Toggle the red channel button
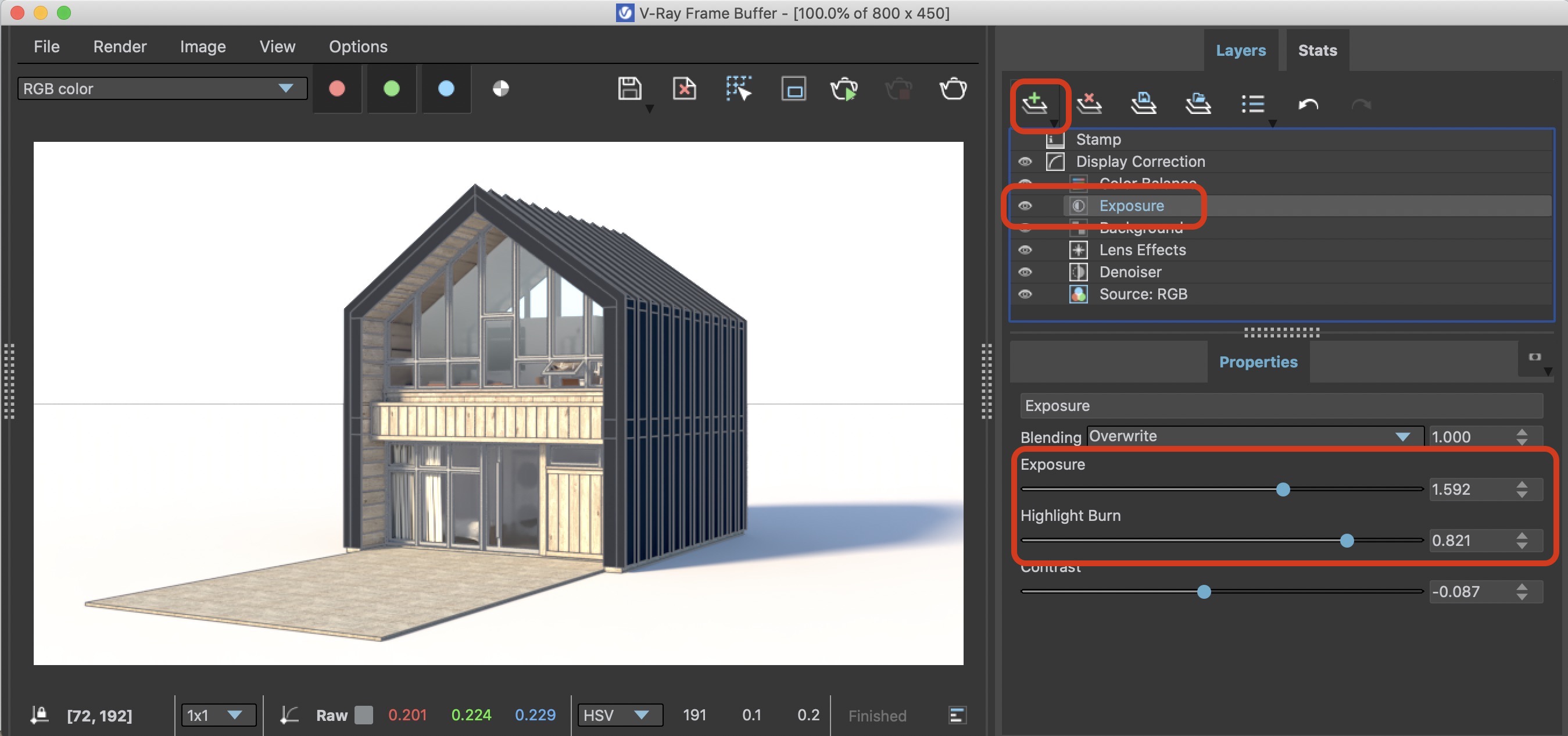The width and height of the screenshot is (1568, 736). [336, 89]
